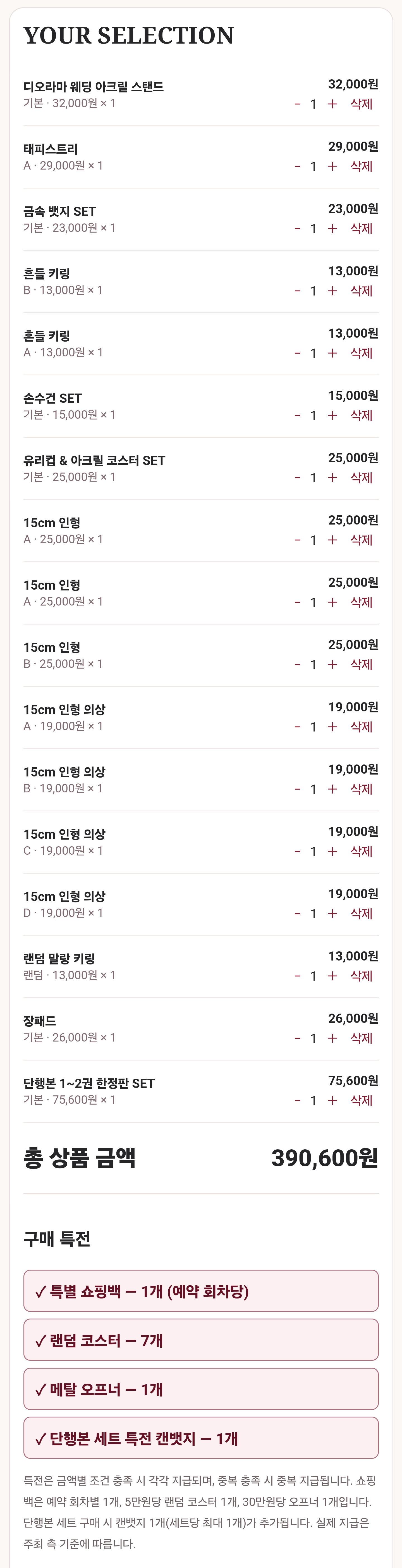Reduce quantity of 랜덤 말랑 키링
The image size is (402, 1568).
pyautogui.click(x=297, y=976)
